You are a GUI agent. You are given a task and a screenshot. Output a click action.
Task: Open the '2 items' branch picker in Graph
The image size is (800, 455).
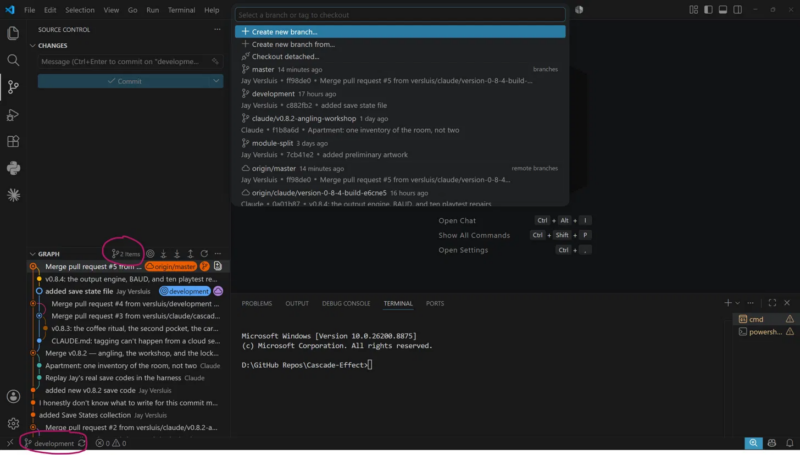pos(126,254)
